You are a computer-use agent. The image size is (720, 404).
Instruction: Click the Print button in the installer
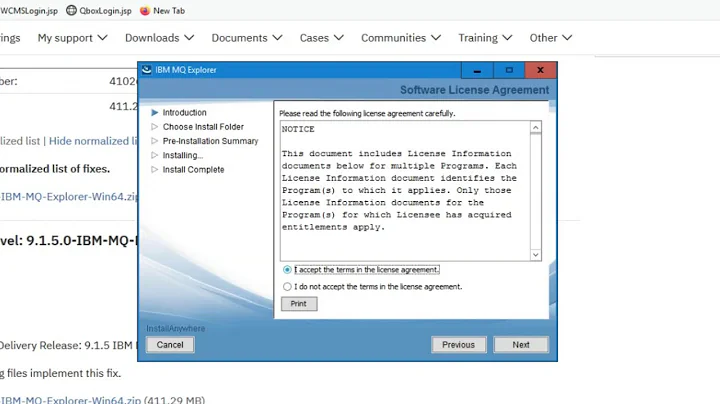299,303
